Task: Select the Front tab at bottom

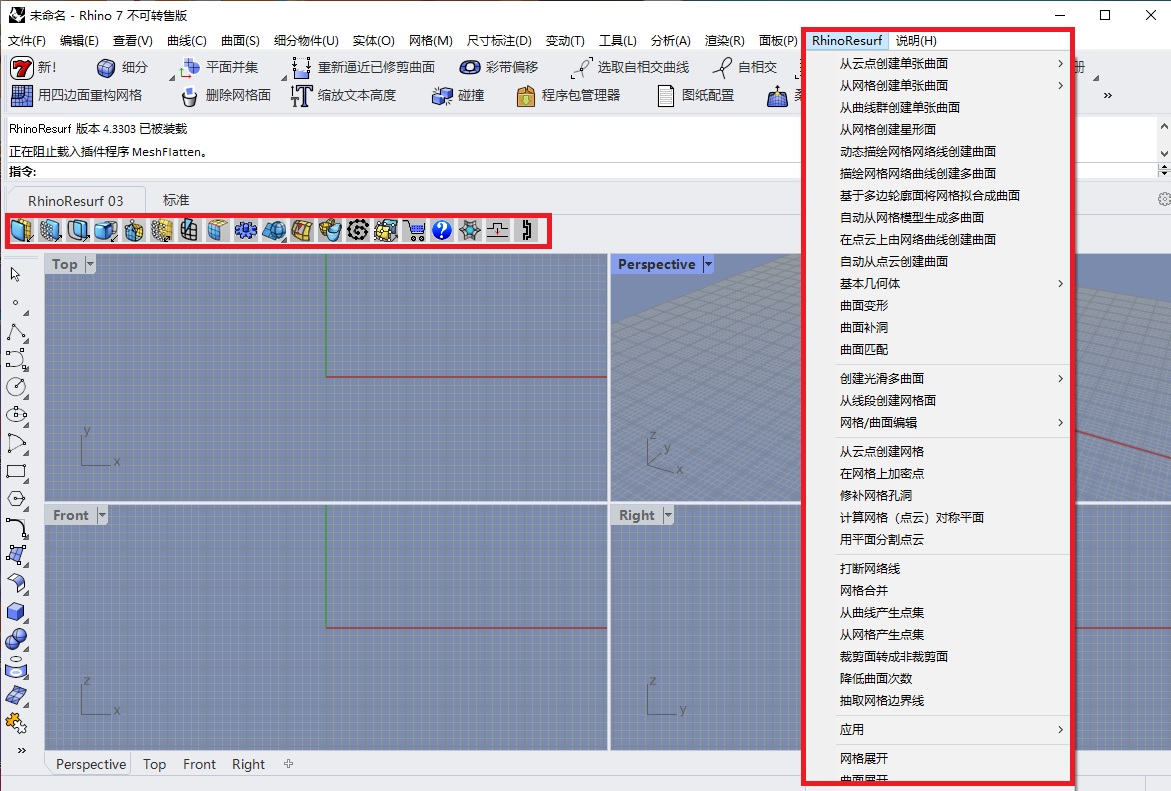Action: click(x=199, y=764)
